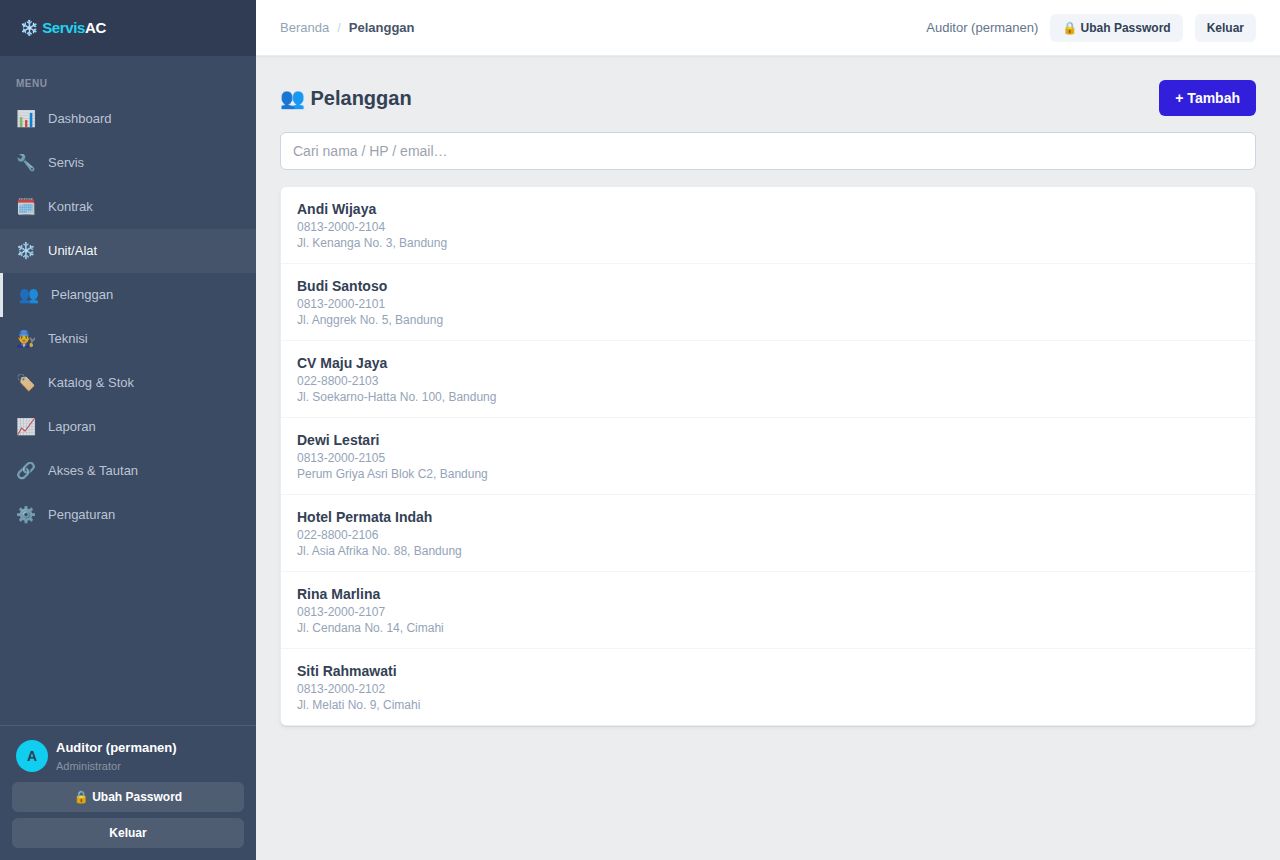Focus the 'Cari nama / HP / email' search field
The image size is (1280, 860).
pos(768,151)
